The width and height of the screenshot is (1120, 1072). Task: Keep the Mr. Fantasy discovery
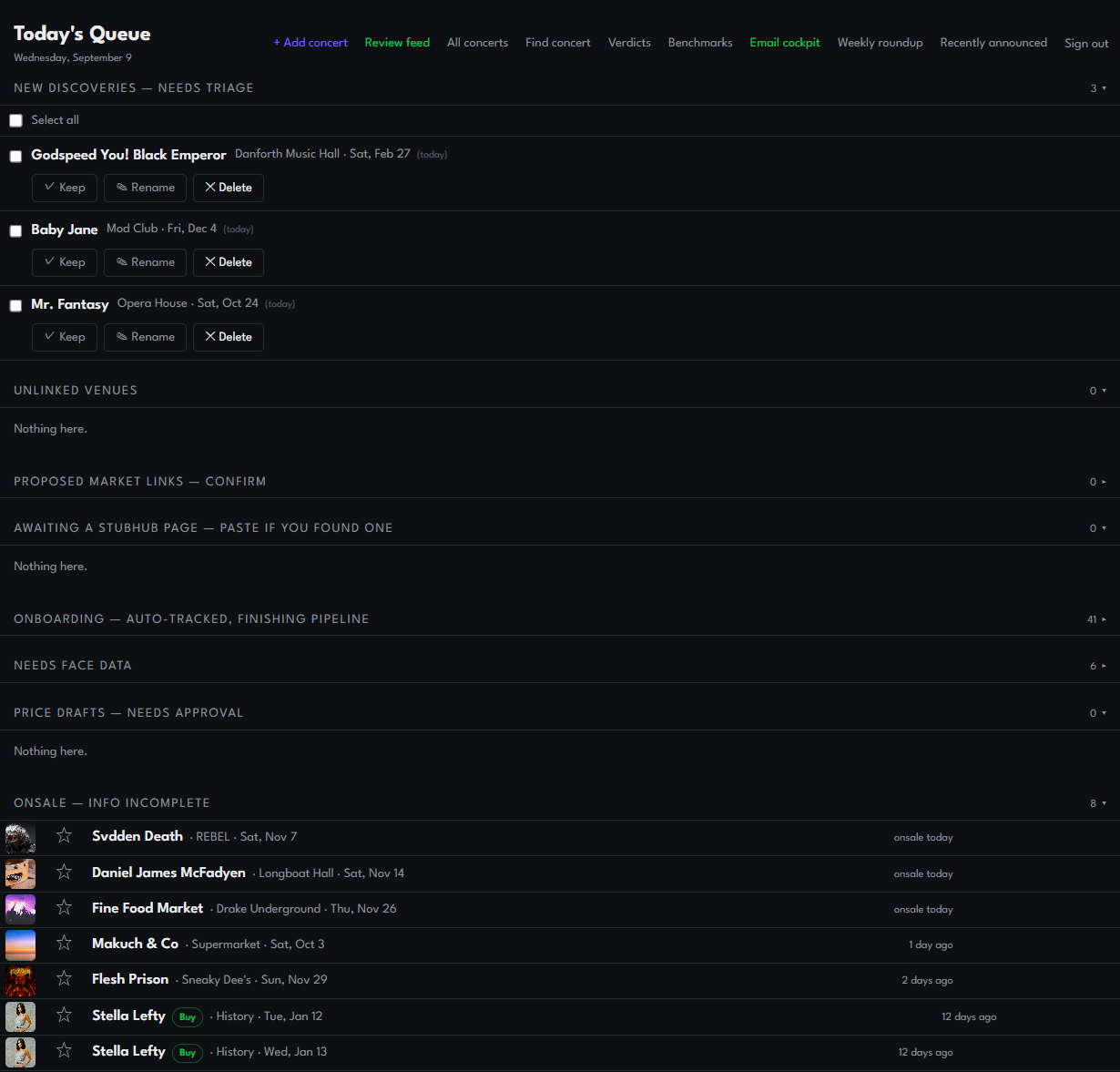click(x=65, y=337)
